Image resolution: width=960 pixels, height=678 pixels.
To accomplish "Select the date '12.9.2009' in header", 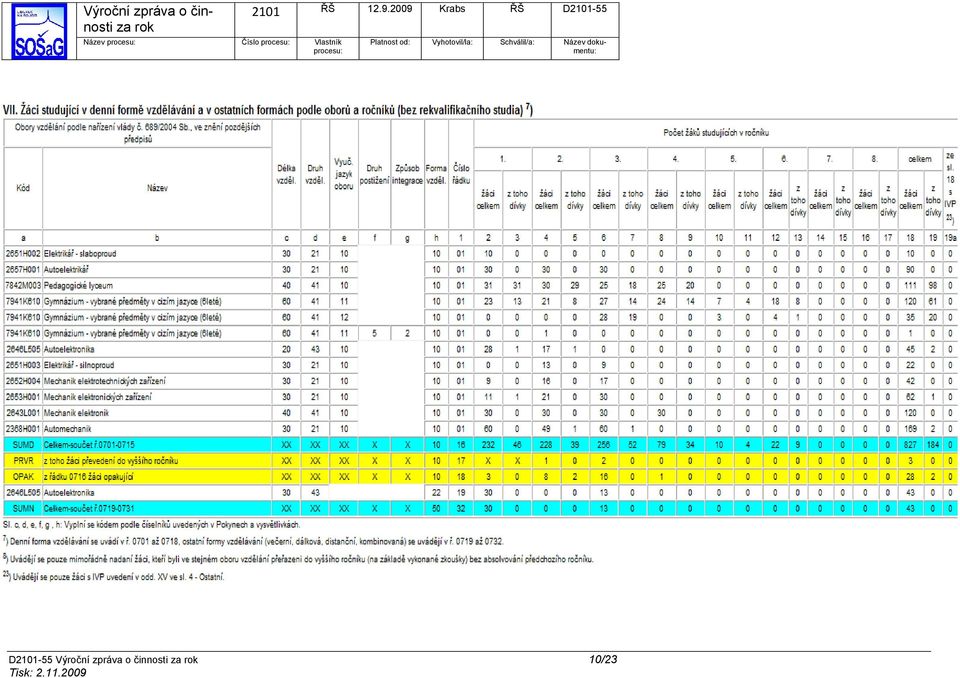I will (x=389, y=9).
